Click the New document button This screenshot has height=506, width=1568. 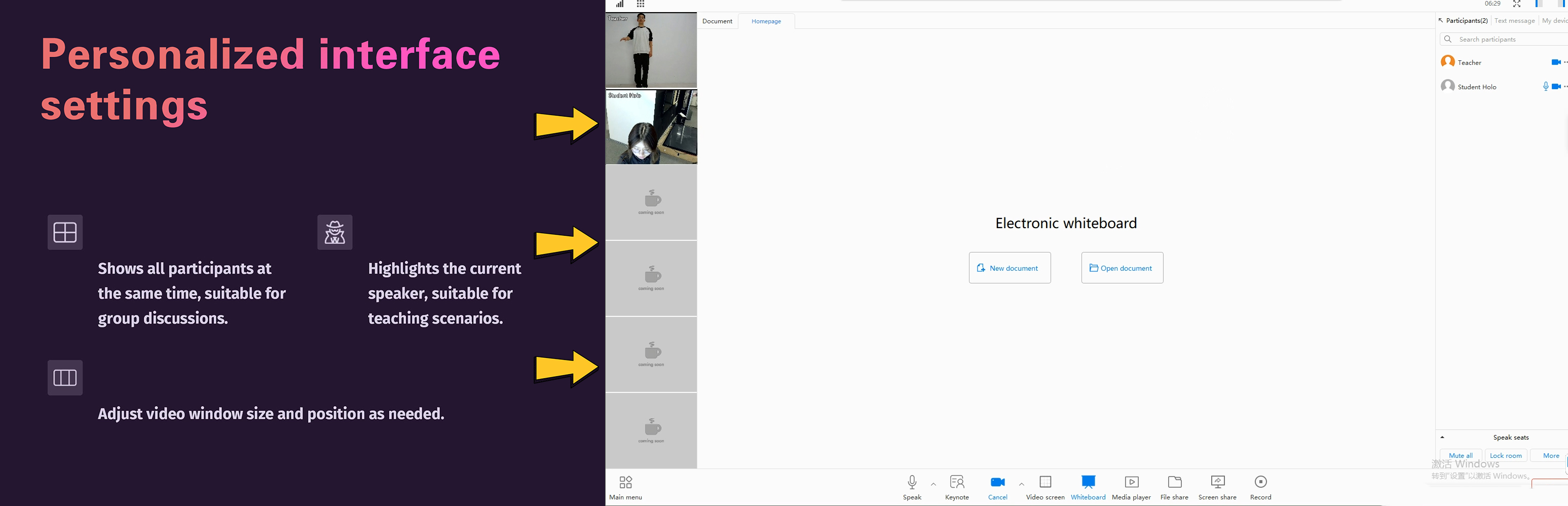click(1009, 268)
